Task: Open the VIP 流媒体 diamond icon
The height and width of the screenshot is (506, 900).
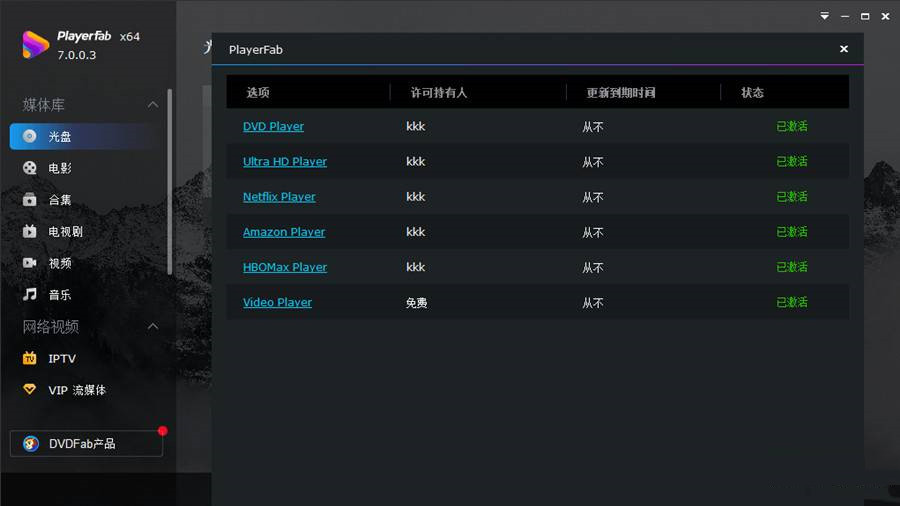Action: [29, 390]
